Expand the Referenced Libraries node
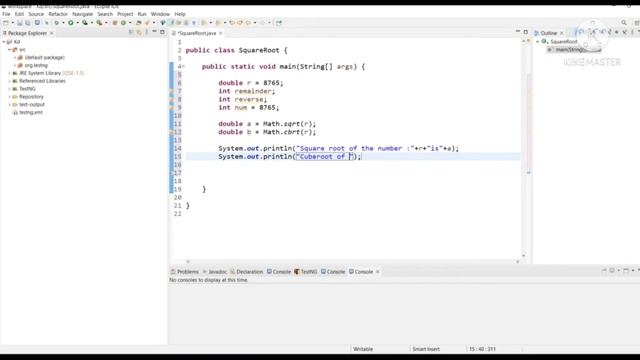The width and height of the screenshot is (640, 360). pos(9,81)
